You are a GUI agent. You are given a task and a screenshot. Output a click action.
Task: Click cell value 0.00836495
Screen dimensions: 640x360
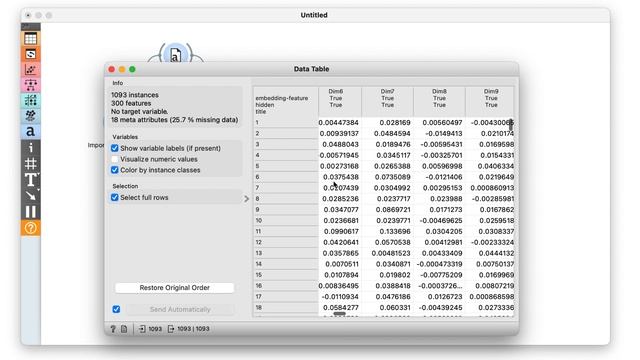[x=339, y=286]
